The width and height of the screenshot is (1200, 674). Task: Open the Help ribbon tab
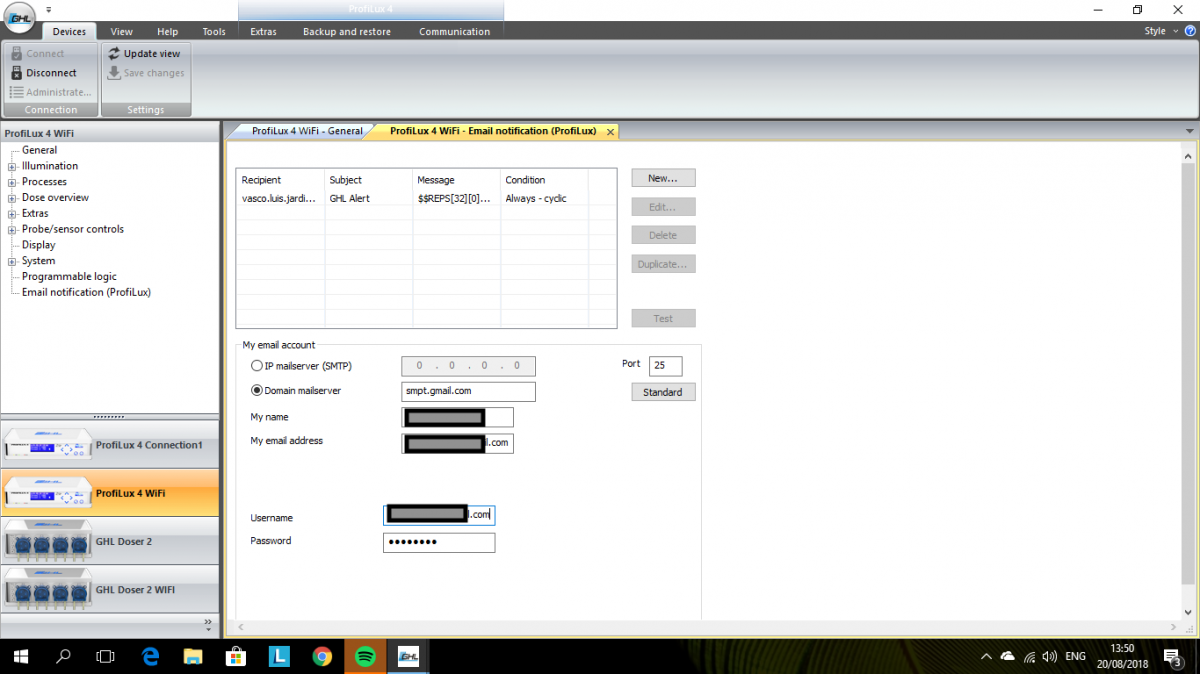click(167, 32)
